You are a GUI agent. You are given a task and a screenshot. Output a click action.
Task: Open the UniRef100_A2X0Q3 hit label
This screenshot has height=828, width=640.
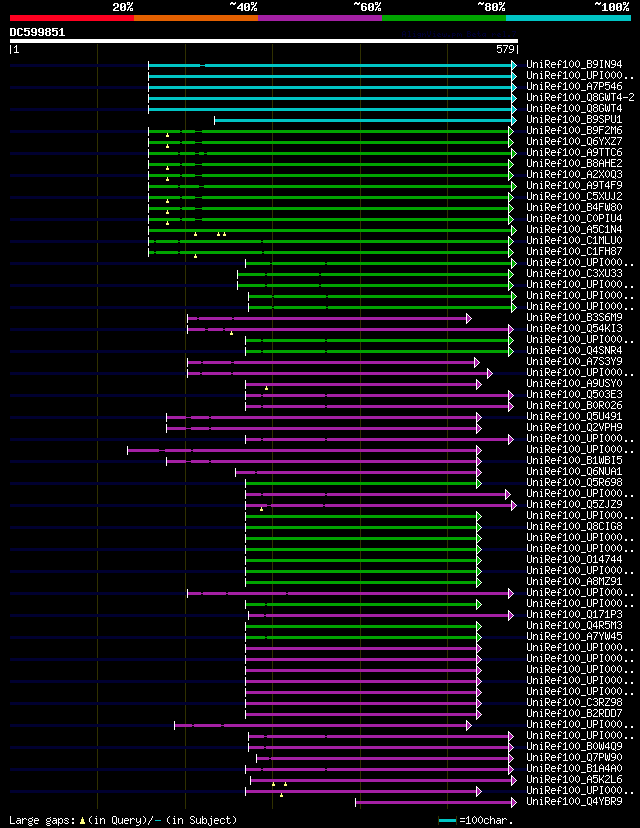[574, 175]
